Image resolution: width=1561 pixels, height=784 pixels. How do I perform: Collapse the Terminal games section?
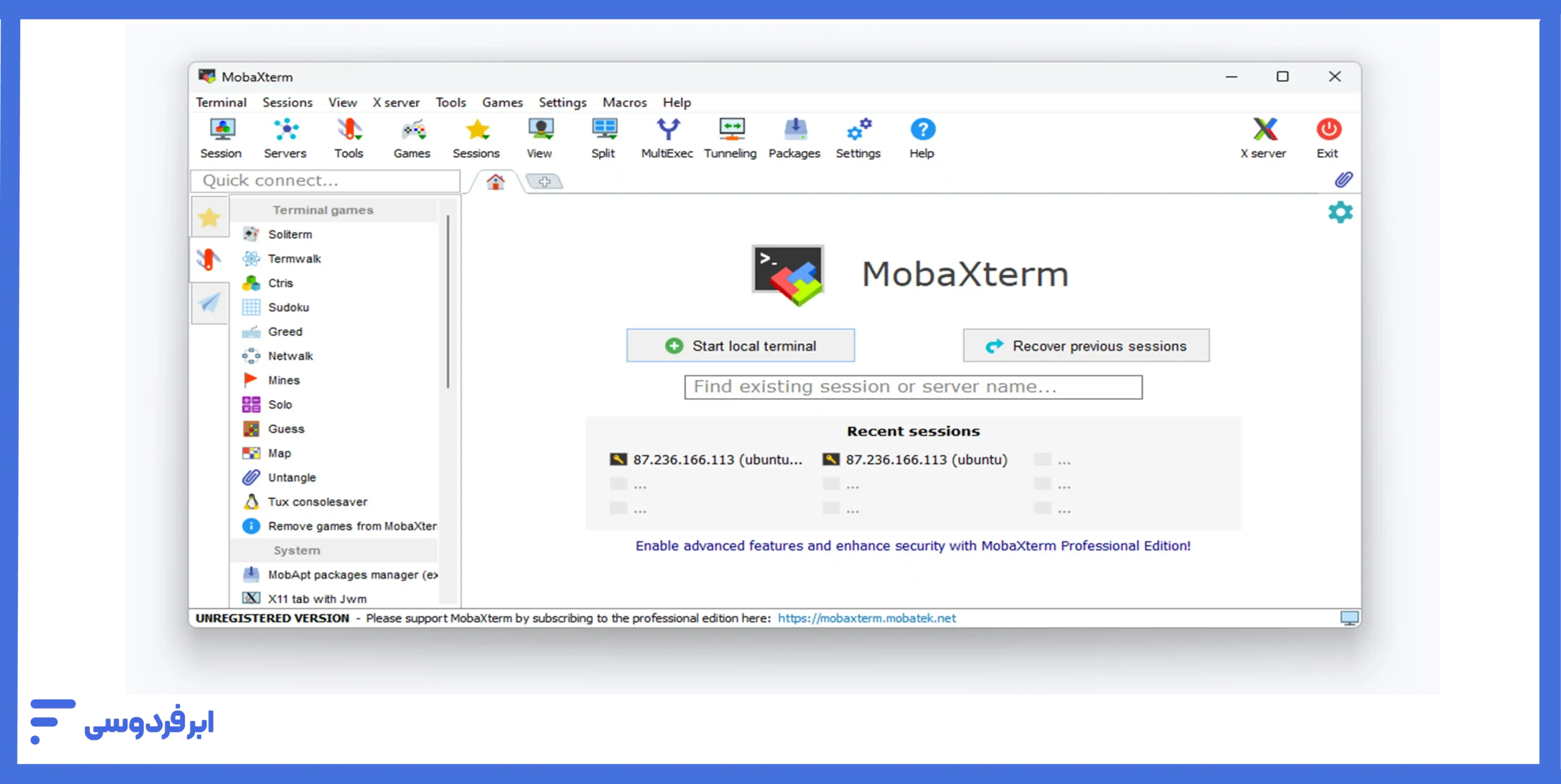pos(324,210)
